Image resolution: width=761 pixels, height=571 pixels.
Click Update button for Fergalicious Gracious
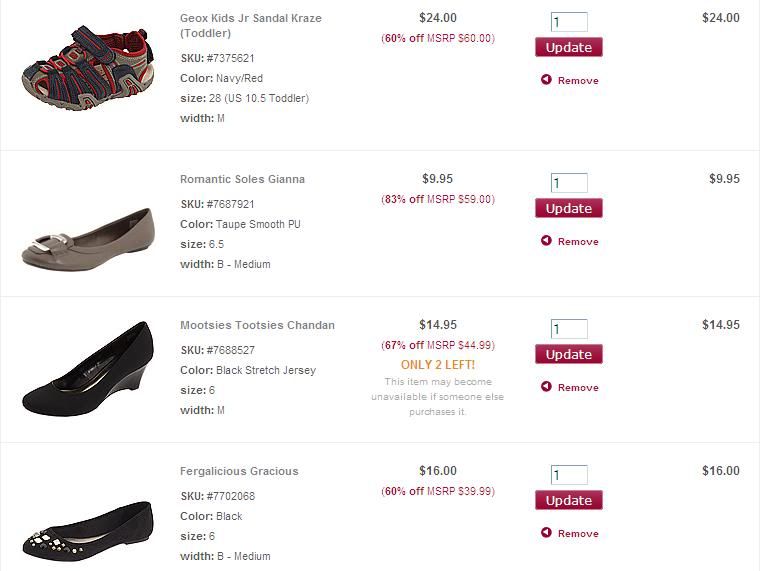pyautogui.click(x=569, y=500)
